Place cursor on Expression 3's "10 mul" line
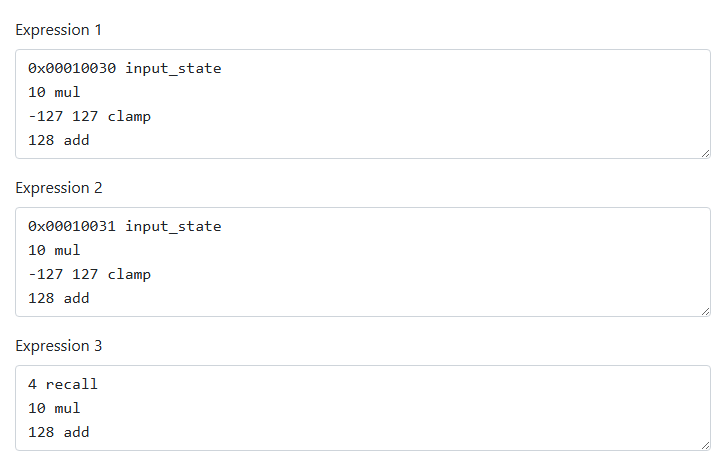The image size is (724, 463). point(54,409)
